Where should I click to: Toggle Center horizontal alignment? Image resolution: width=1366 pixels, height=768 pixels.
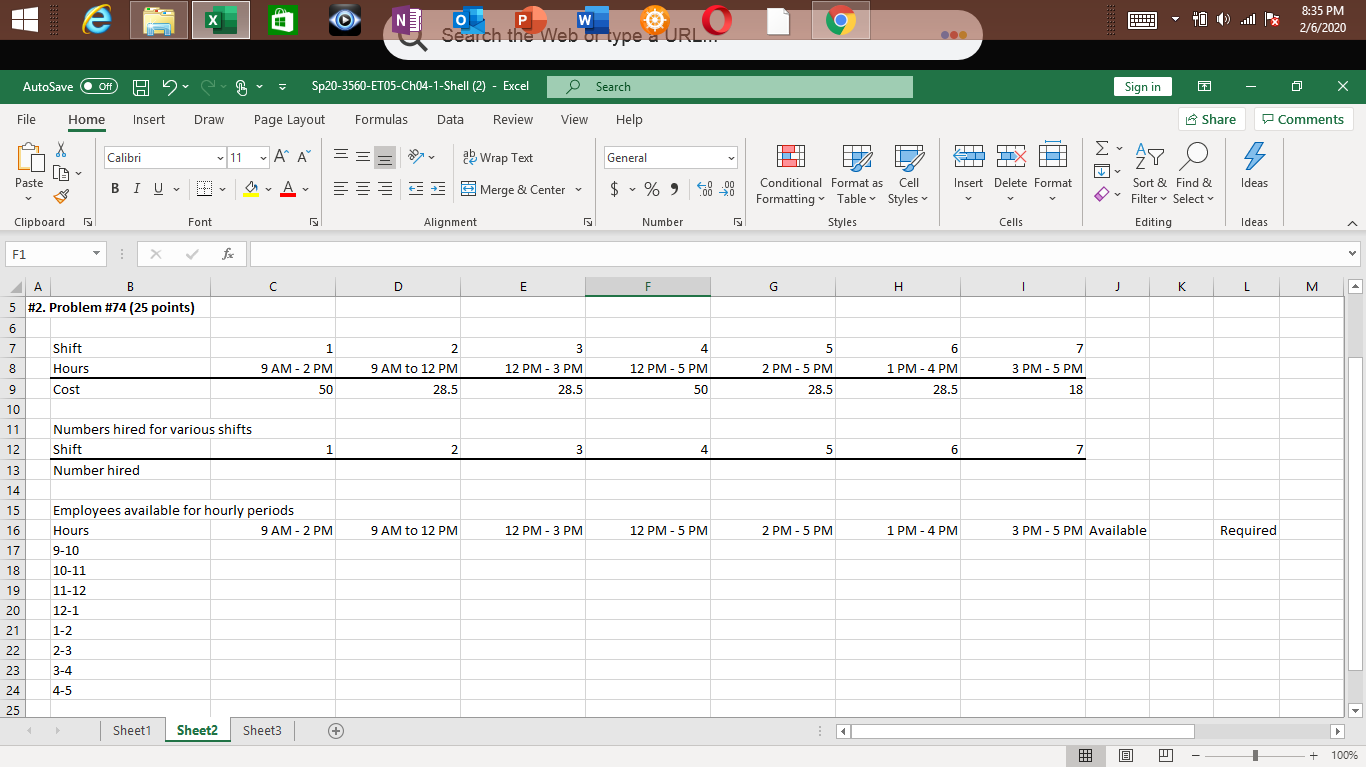click(x=363, y=189)
